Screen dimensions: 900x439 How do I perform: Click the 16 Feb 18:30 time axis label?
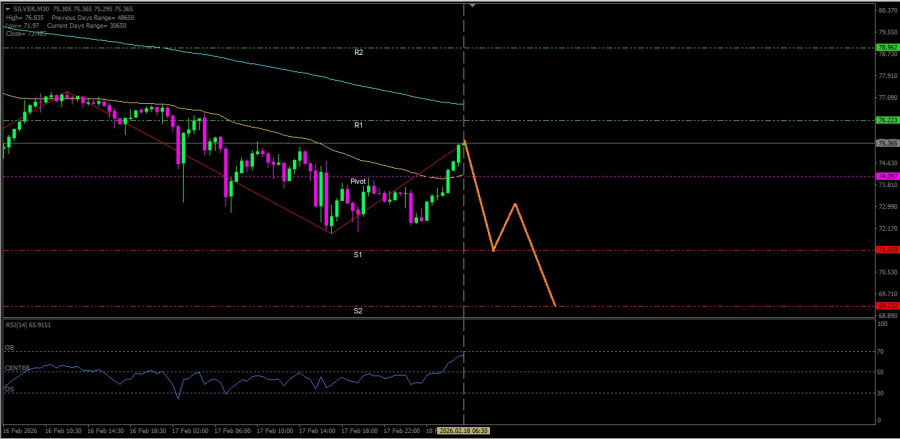click(148, 430)
